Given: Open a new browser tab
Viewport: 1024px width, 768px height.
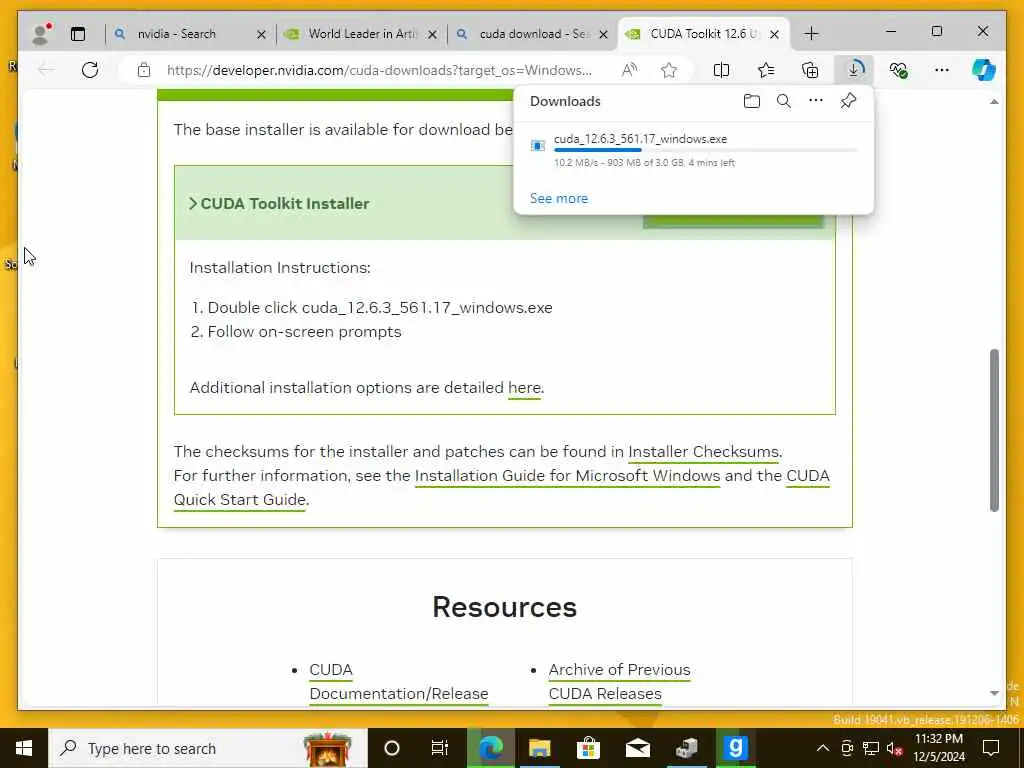Looking at the screenshot, I should click(811, 34).
